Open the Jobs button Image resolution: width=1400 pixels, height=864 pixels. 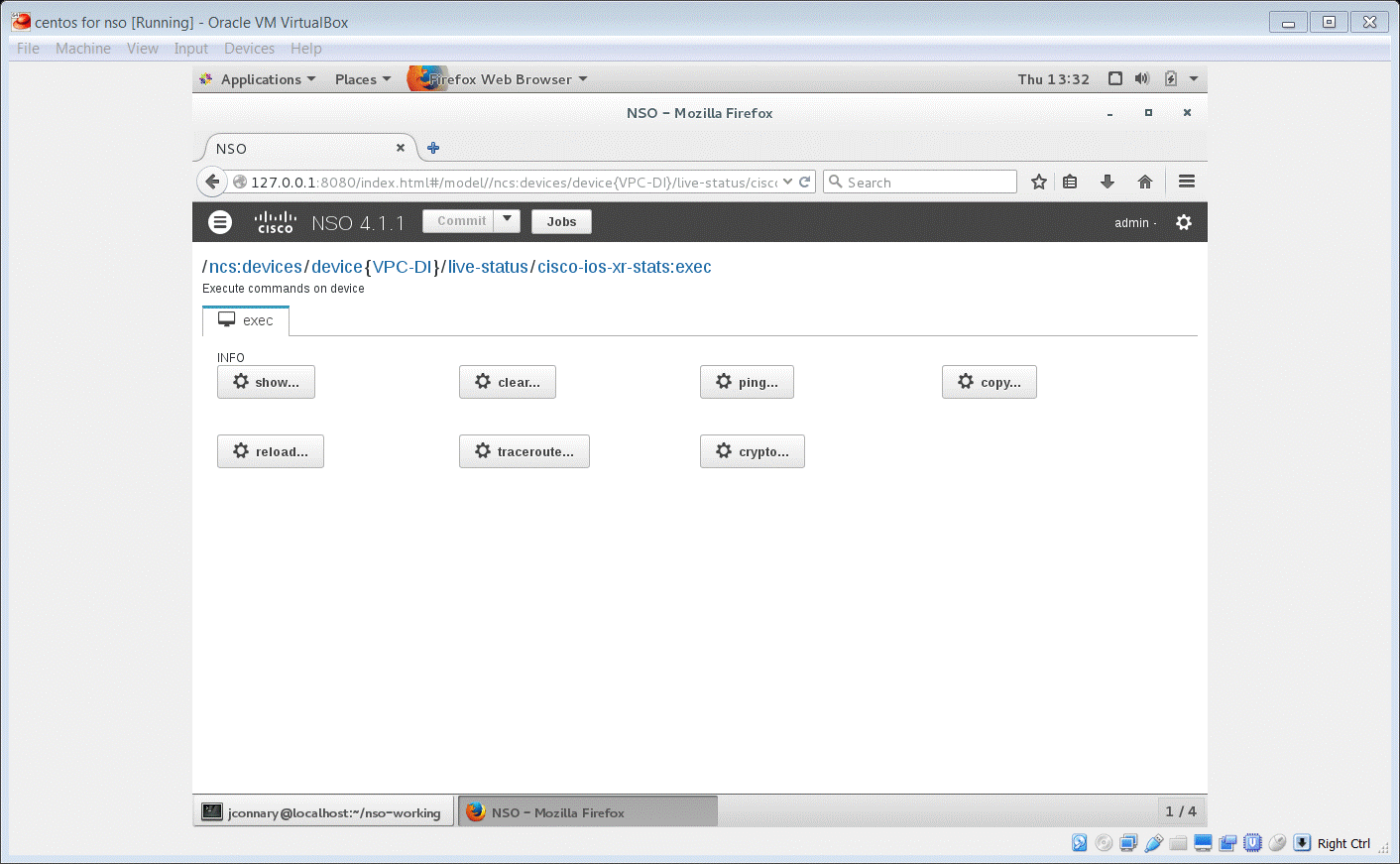click(561, 221)
